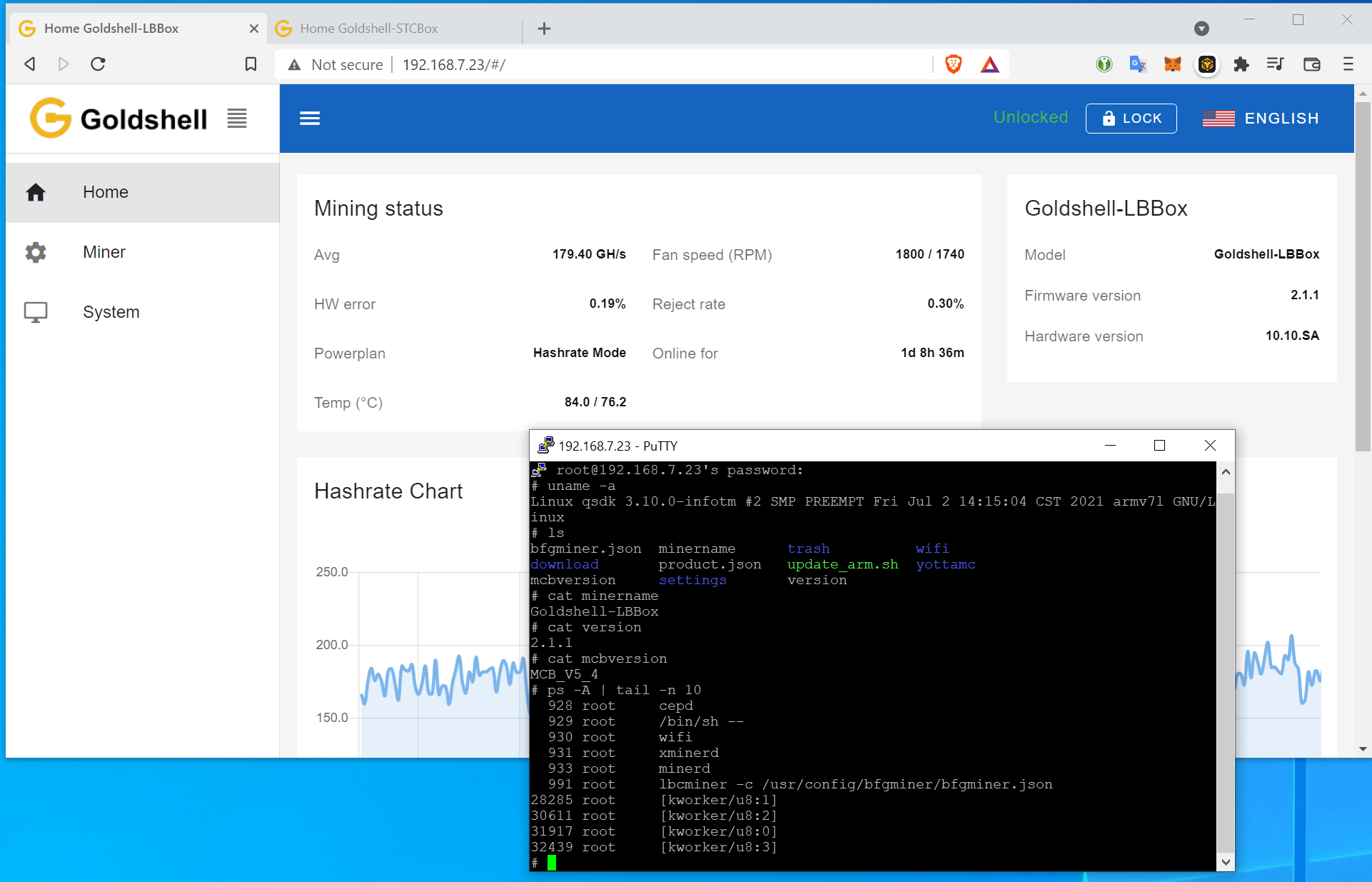Close the Home Goldshell-LBBox tab
The height and width of the screenshot is (882, 1372).
[253, 29]
